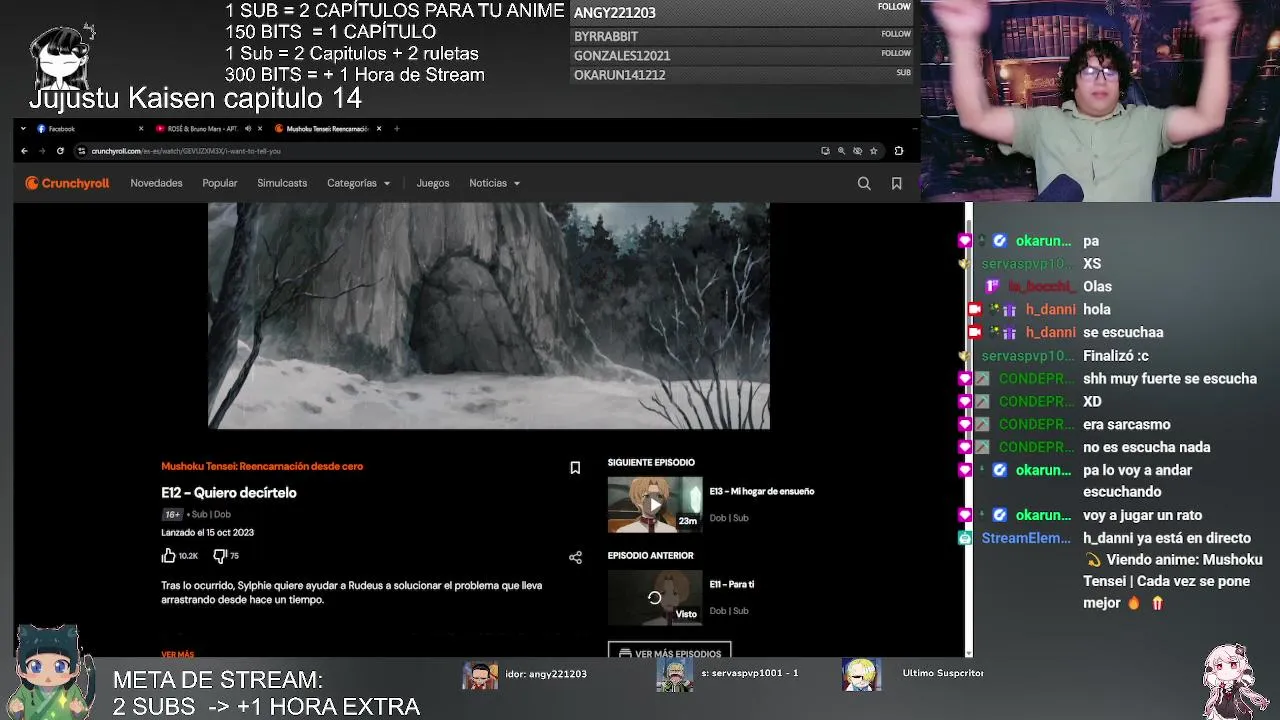1280x720 pixels.
Task: Click the share icon for the episode
Action: click(x=575, y=557)
